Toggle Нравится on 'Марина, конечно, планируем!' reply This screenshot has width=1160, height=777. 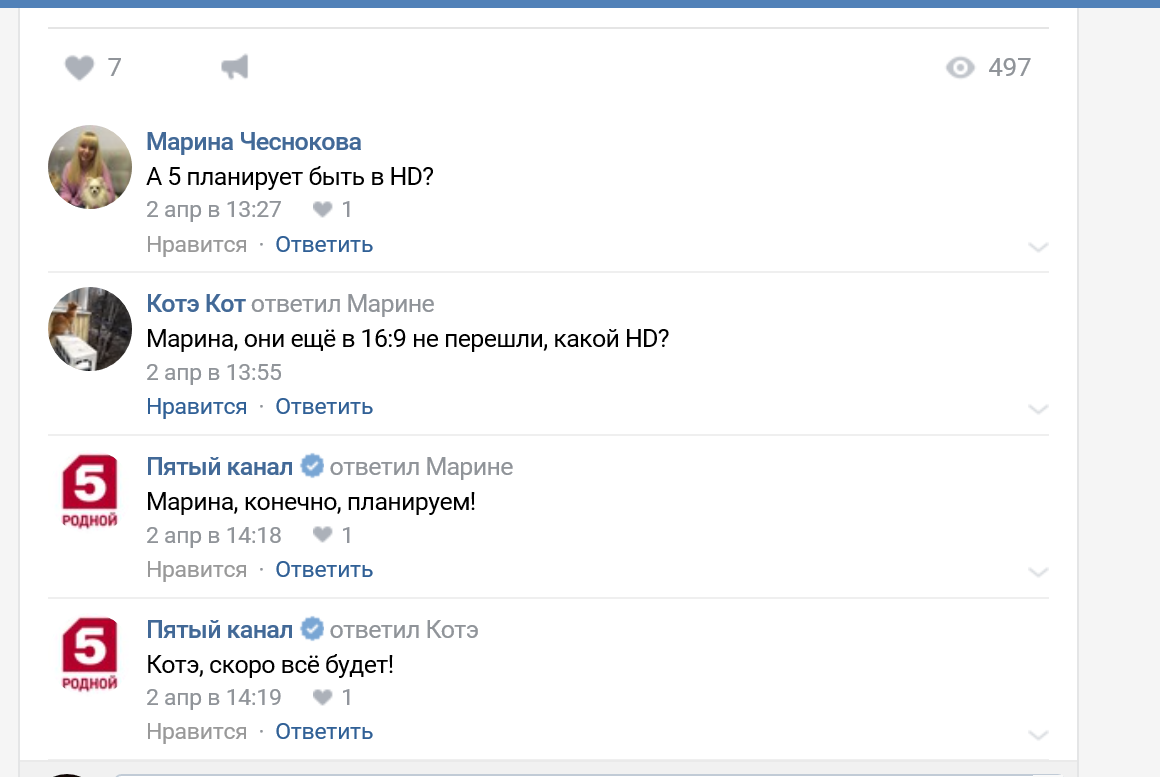pyautogui.click(x=196, y=570)
